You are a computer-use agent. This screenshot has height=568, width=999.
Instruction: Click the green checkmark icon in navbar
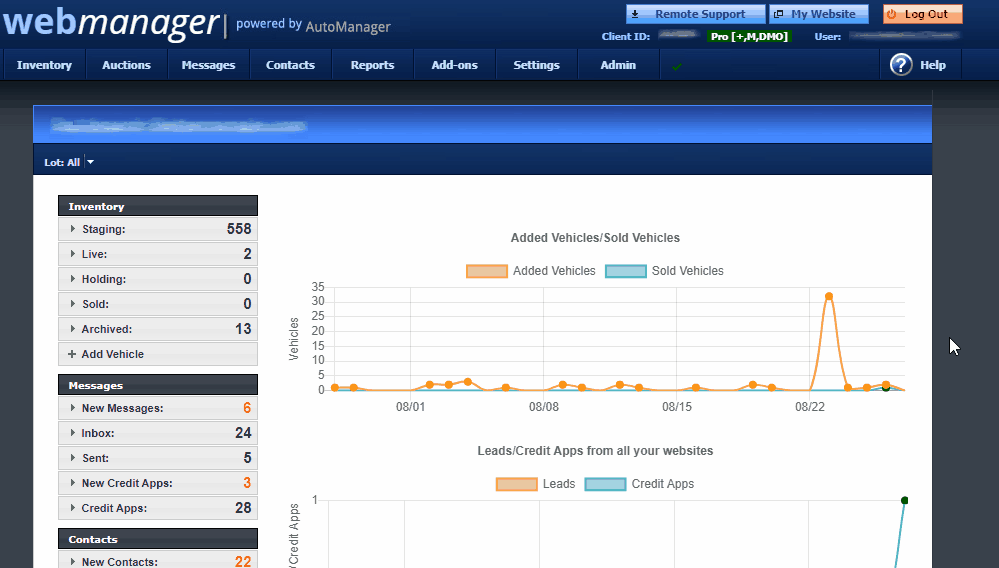pos(677,66)
